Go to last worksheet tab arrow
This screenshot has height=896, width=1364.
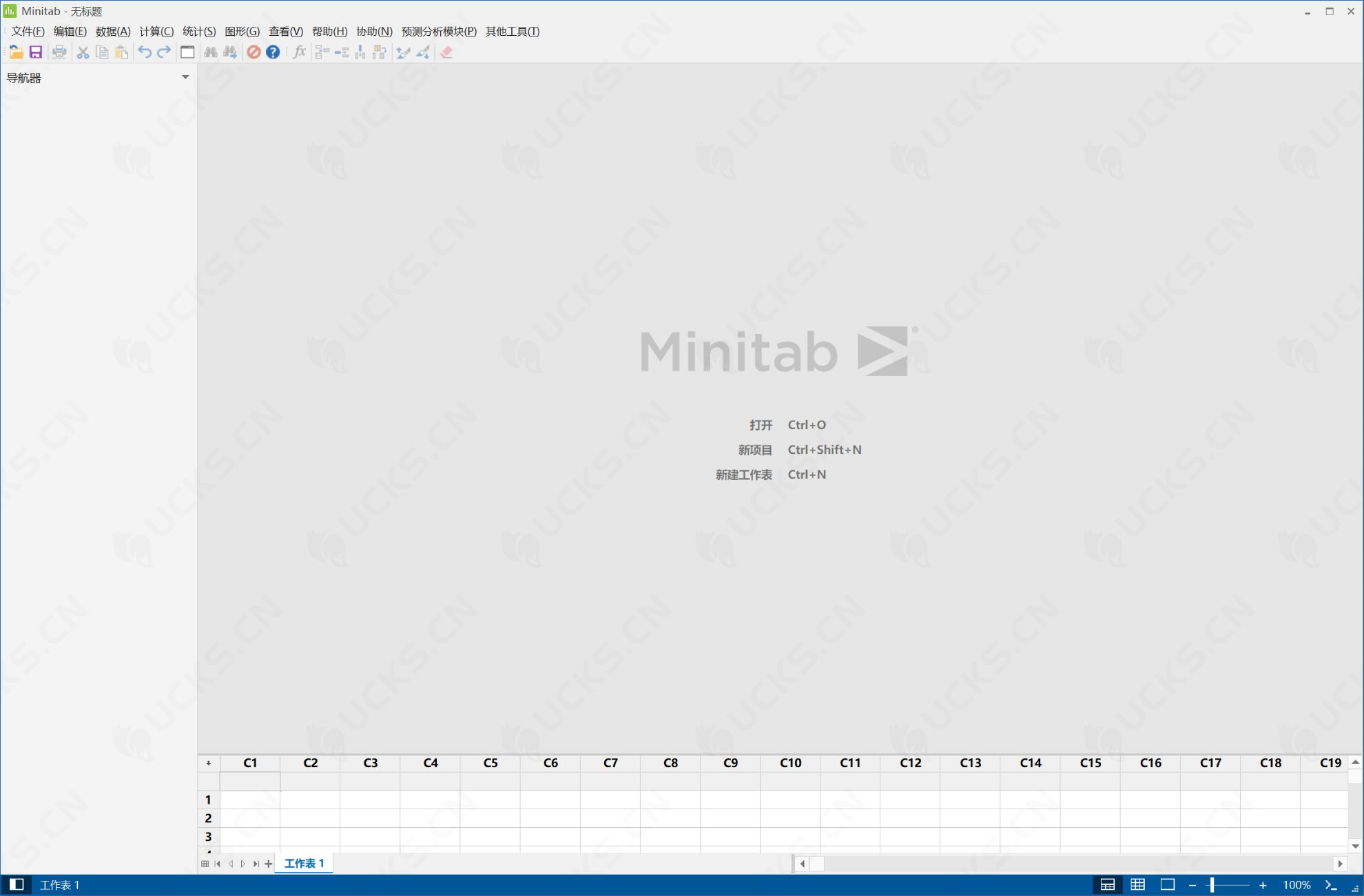(x=256, y=864)
